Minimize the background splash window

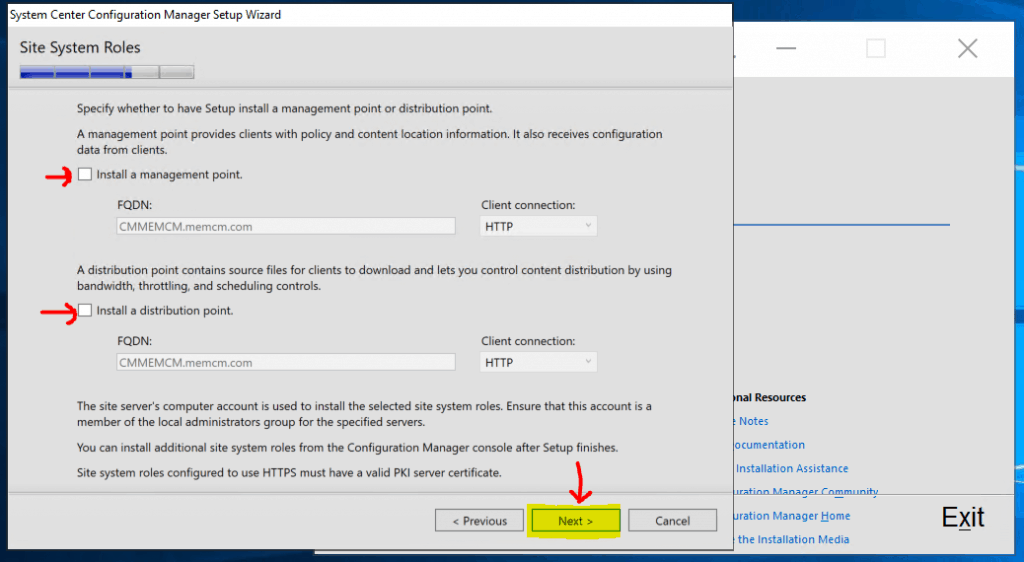point(786,48)
